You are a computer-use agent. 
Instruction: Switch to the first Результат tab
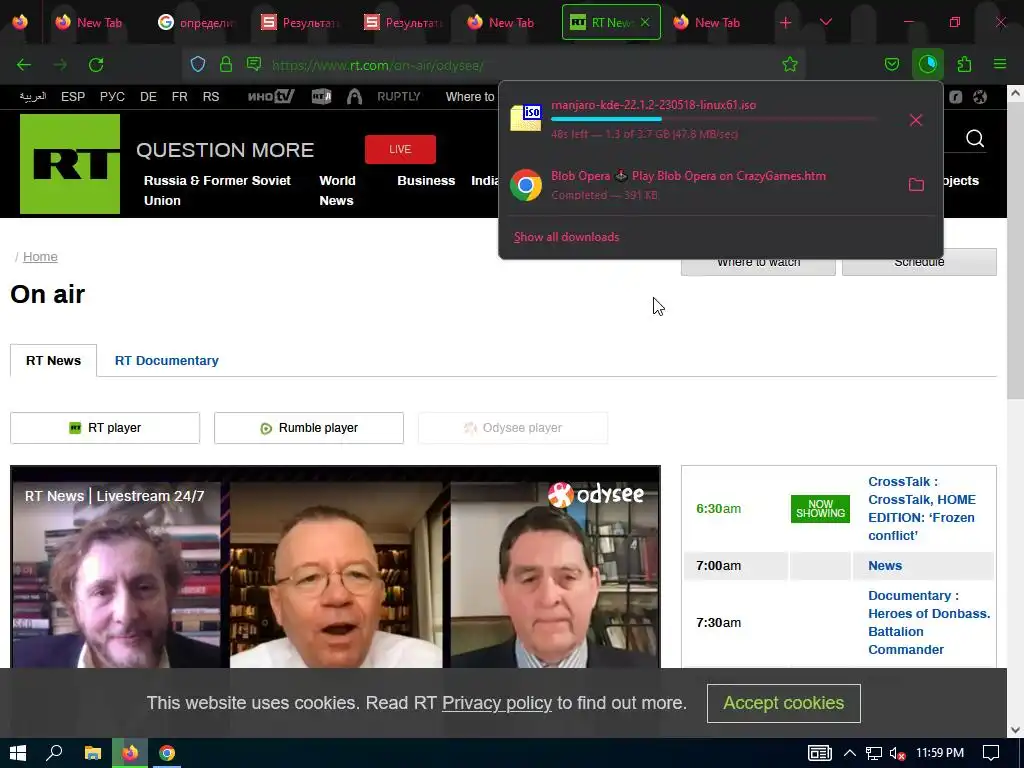click(300, 23)
